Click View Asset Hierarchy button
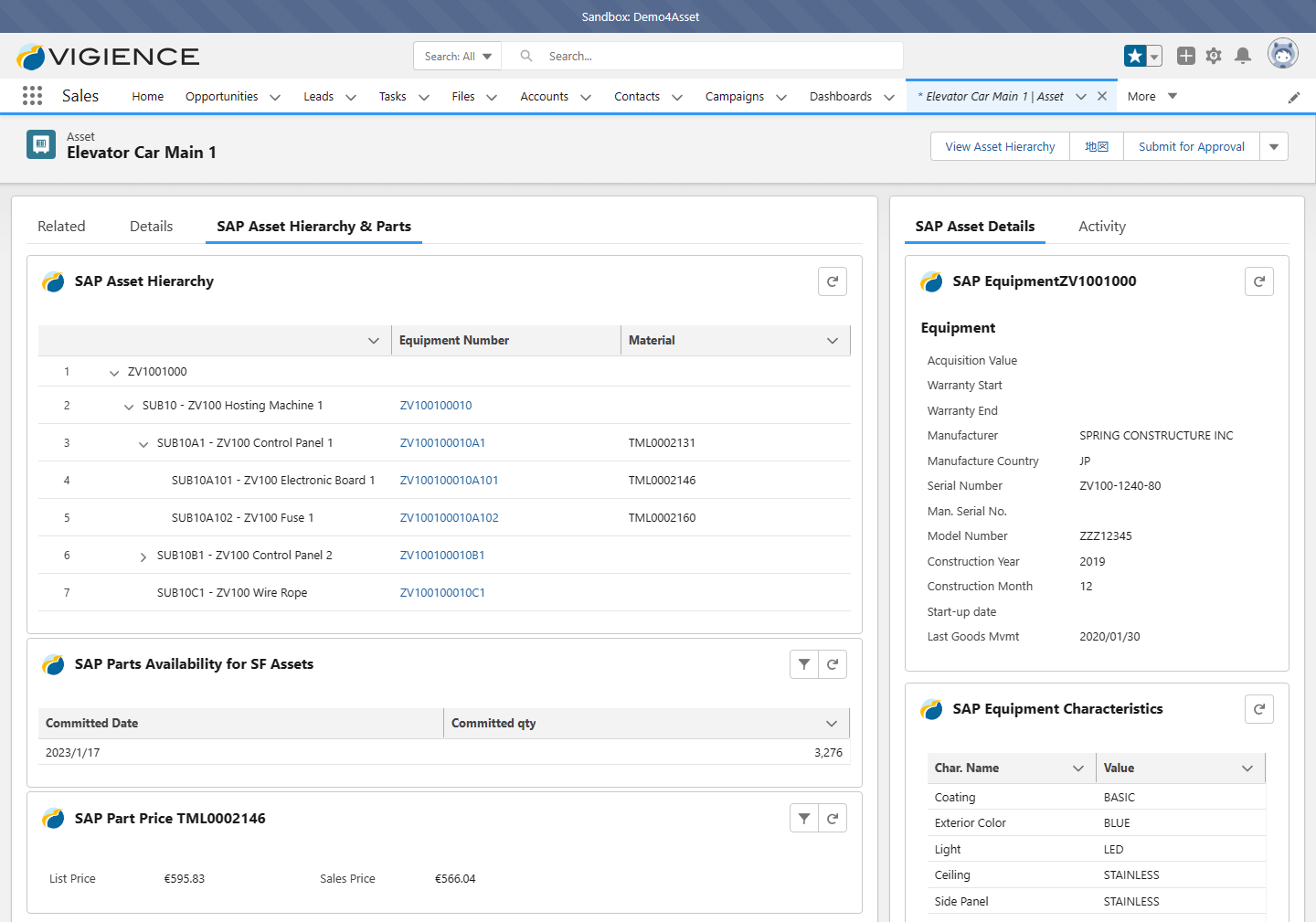The image size is (1316, 922). (x=1001, y=146)
